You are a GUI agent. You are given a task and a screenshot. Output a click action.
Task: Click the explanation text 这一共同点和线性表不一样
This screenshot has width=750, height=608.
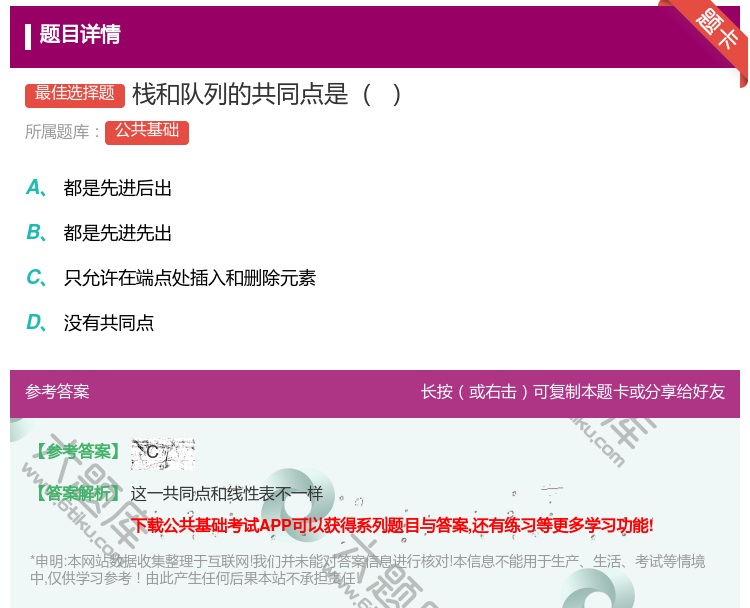pyautogui.click(x=227, y=494)
